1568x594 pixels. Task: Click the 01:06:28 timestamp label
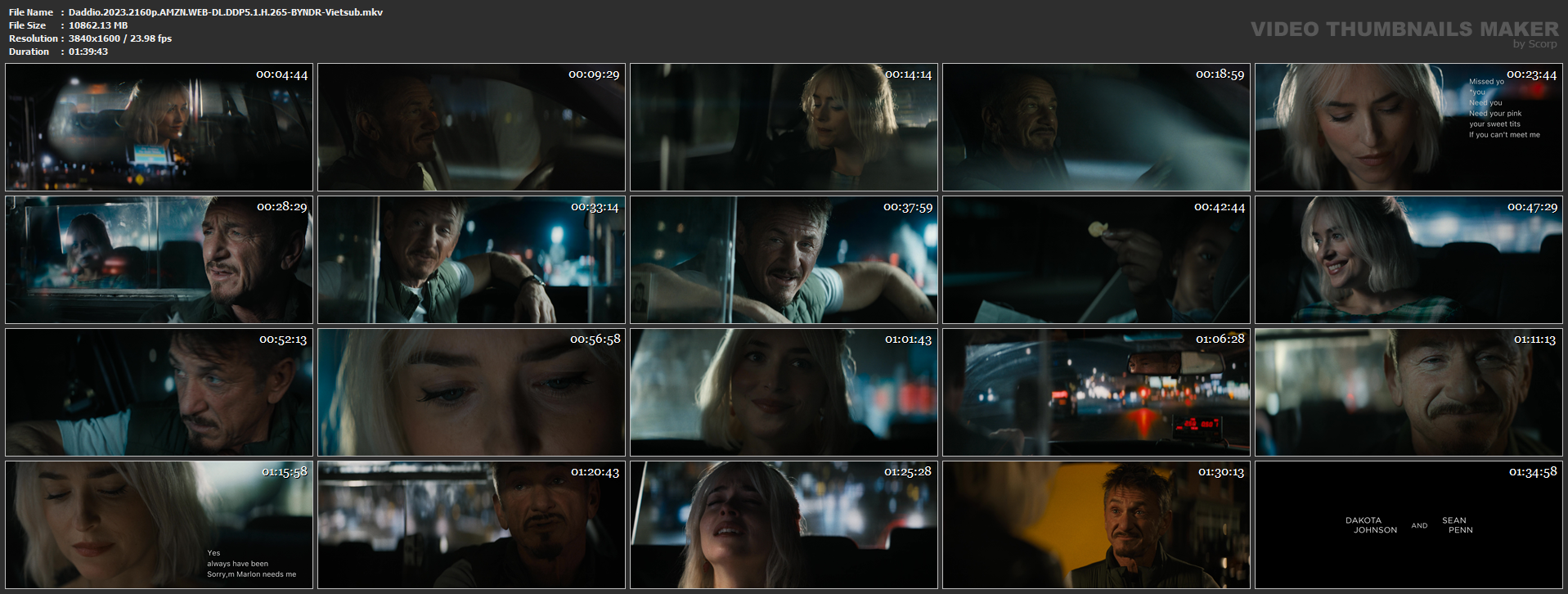pos(1220,339)
